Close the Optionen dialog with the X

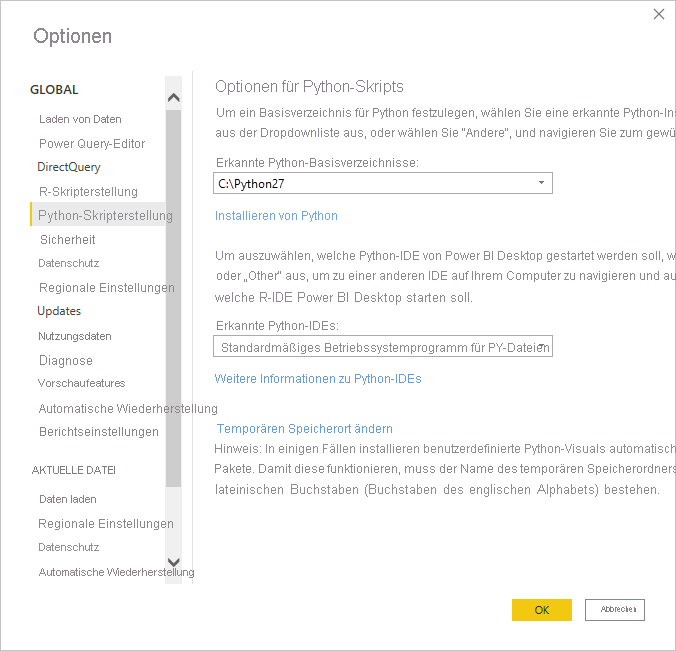[658, 14]
